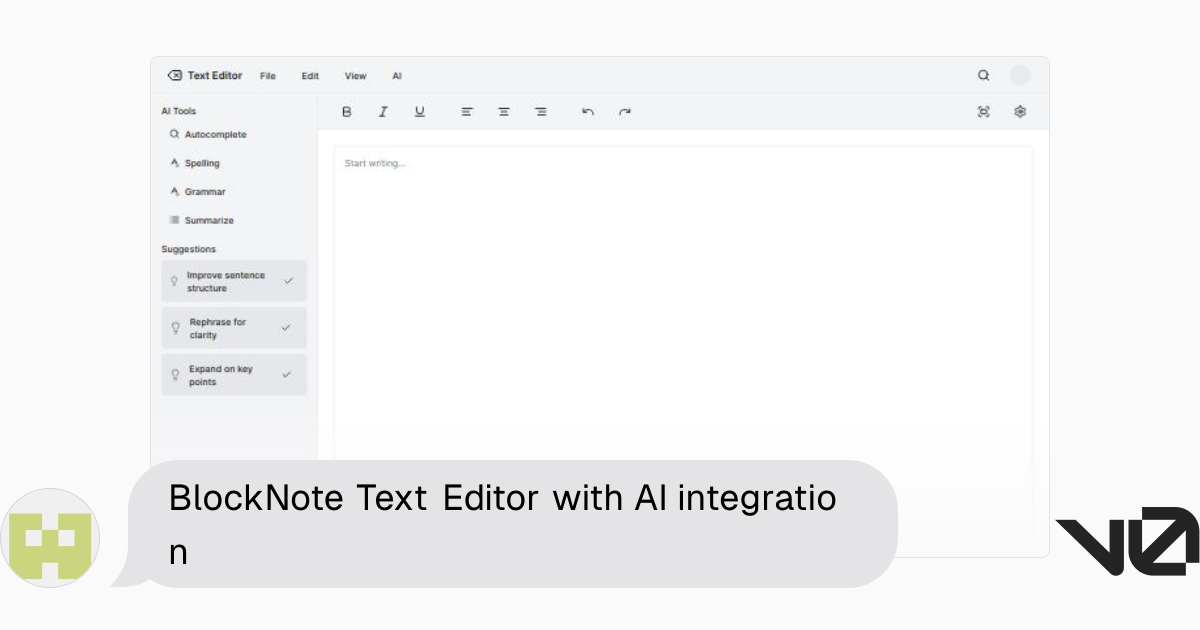Viewport: 1200px width, 630px height.
Task: Align text to the left
Action: coord(467,112)
